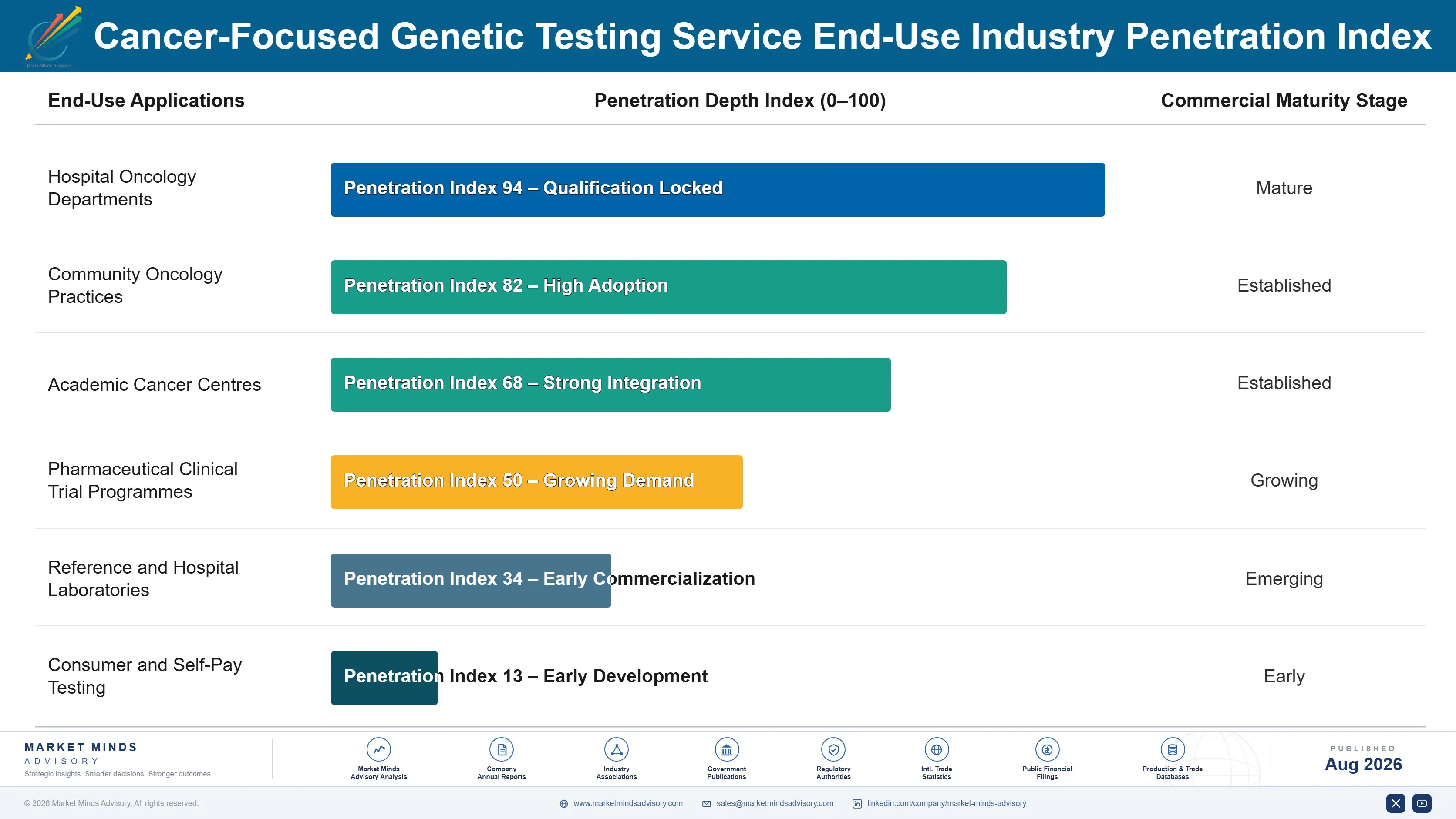Click the 'Growing' maturity stage value
1456x819 pixels.
1284,480
